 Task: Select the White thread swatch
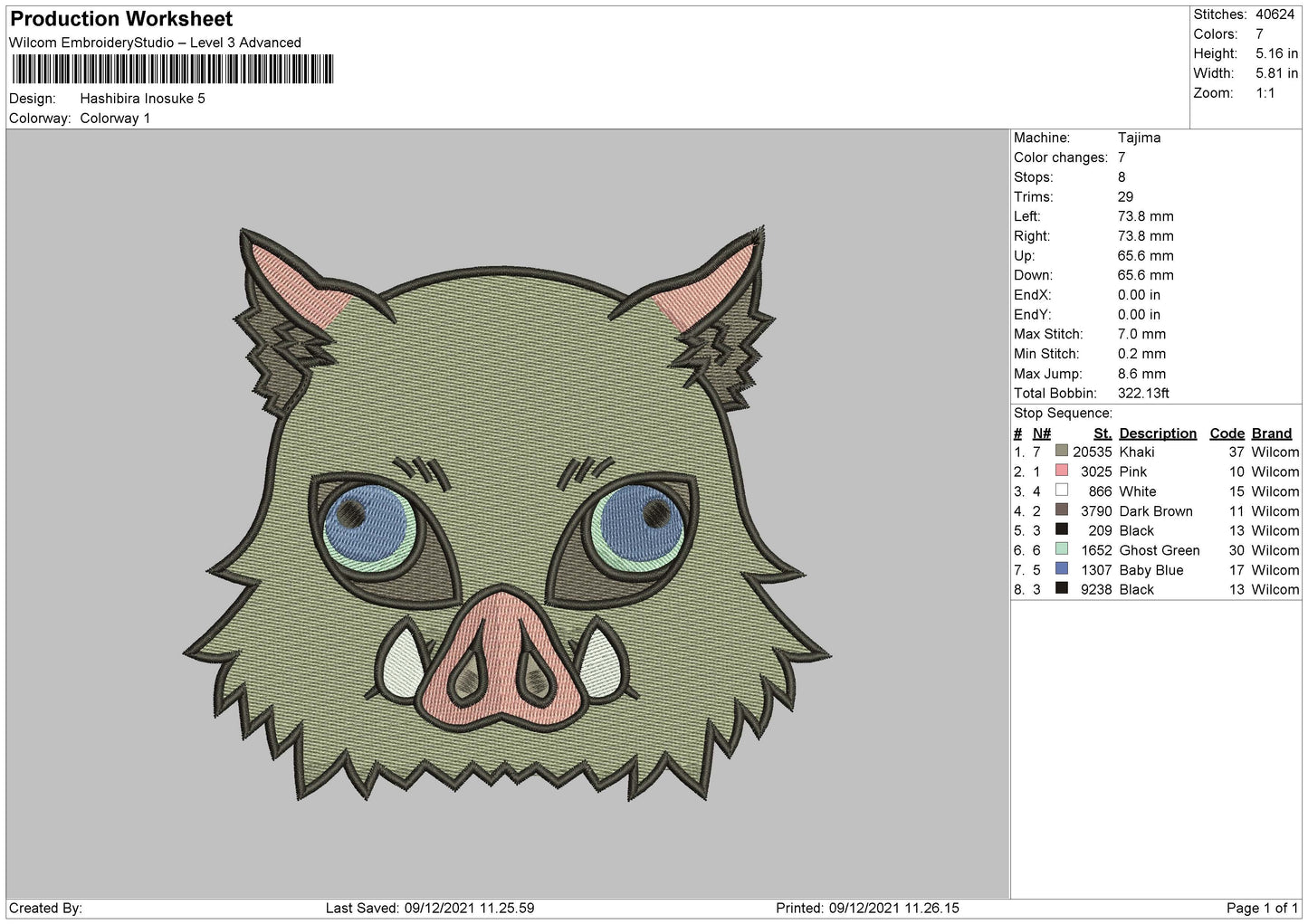pyautogui.click(x=1062, y=491)
